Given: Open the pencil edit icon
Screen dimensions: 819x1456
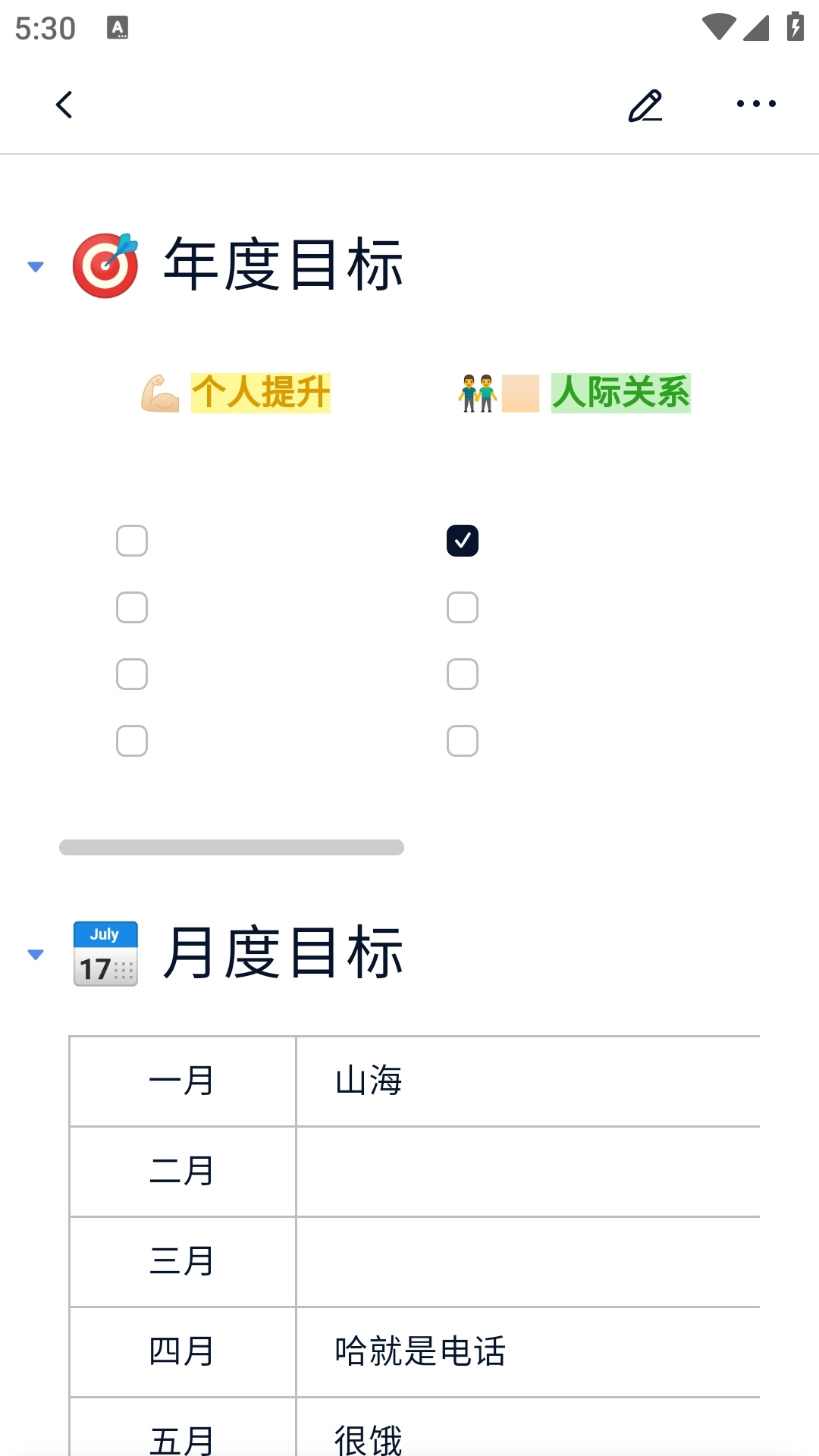Looking at the screenshot, I should coord(645,105).
